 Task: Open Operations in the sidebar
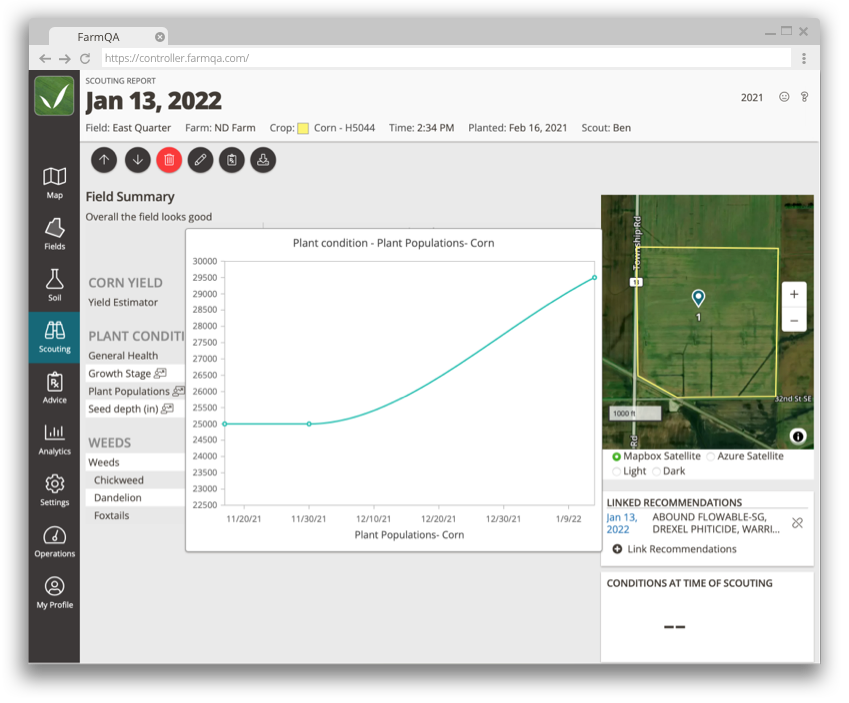54,542
